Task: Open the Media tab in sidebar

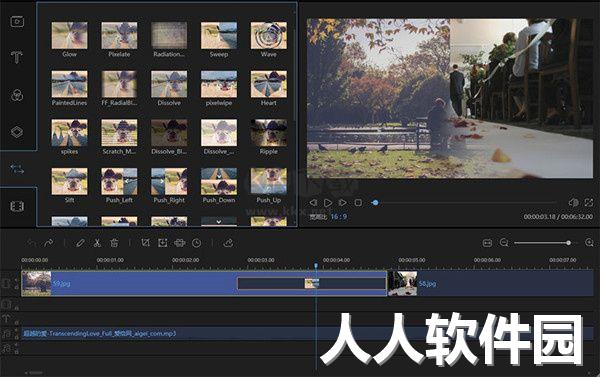Action: [17, 22]
